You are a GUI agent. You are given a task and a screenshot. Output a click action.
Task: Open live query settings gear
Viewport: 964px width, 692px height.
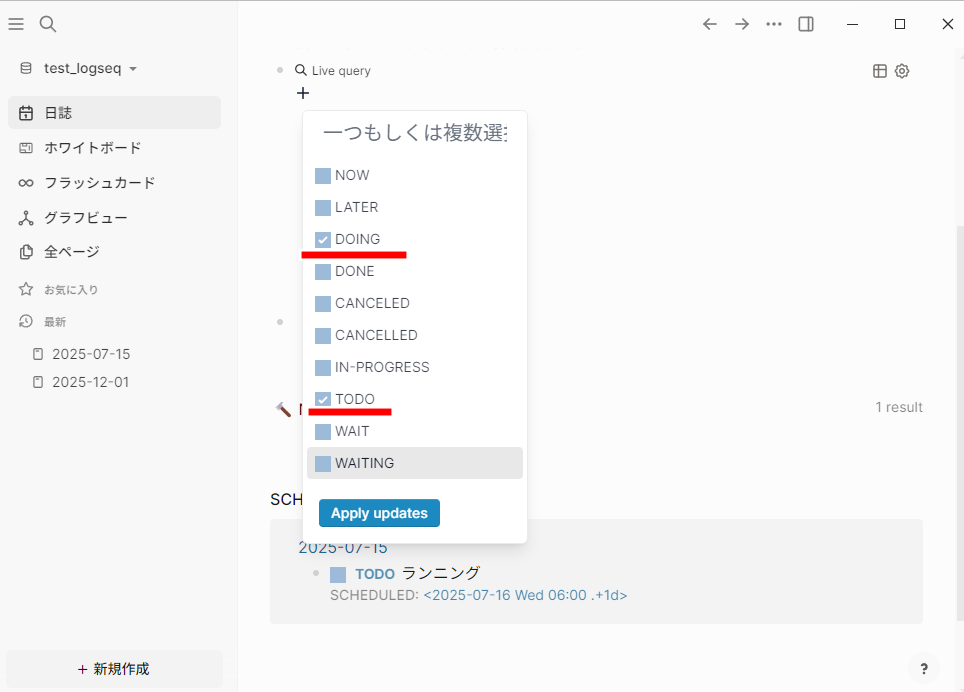tap(902, 71)
